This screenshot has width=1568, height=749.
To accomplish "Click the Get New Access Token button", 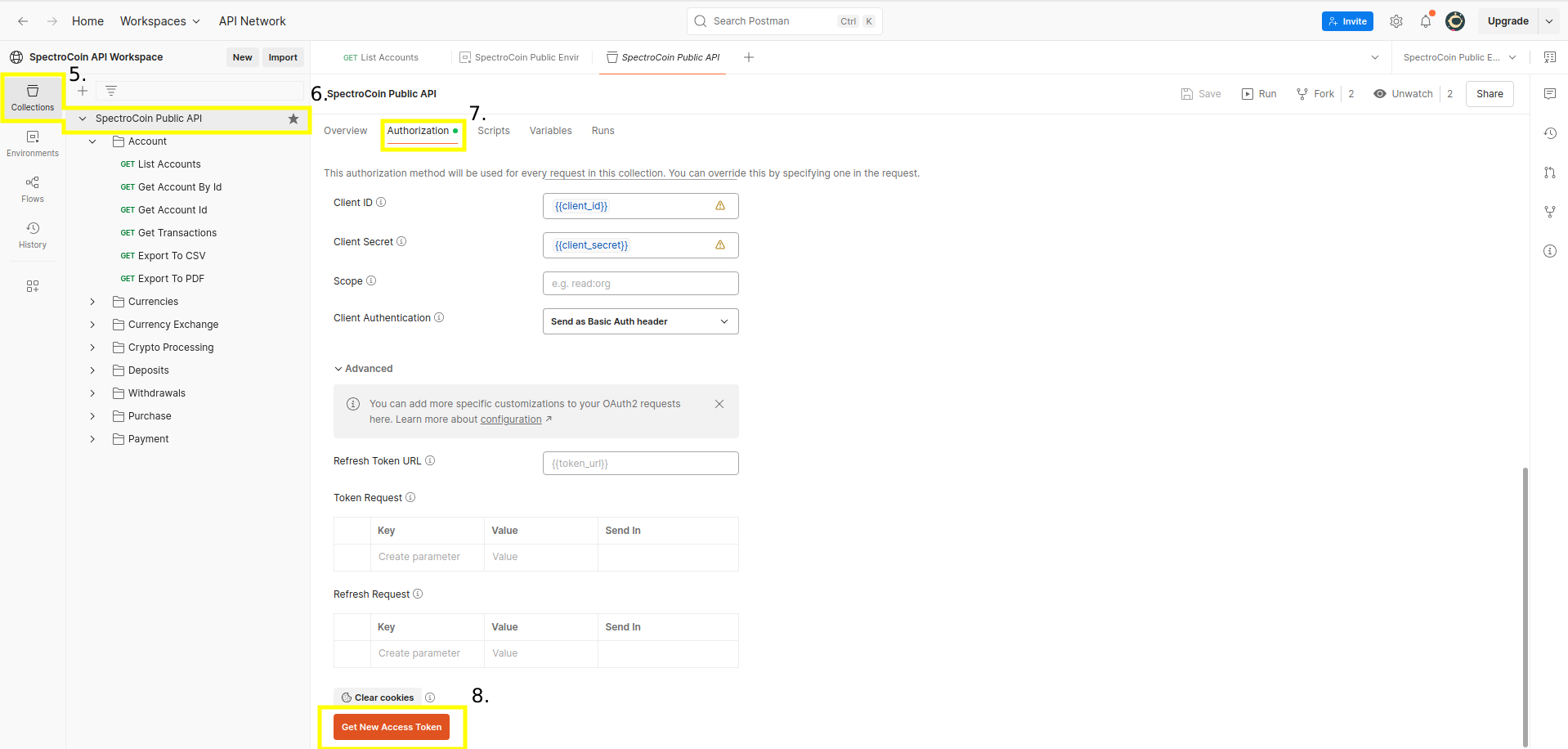I will click(392, 727).
